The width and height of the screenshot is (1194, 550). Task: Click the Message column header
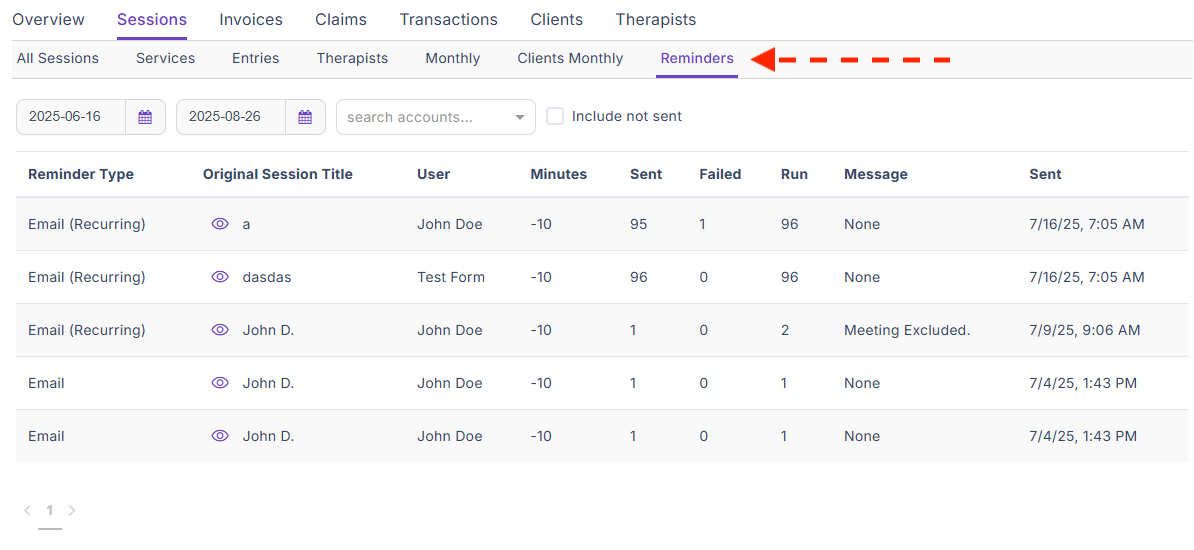[876, 174]
